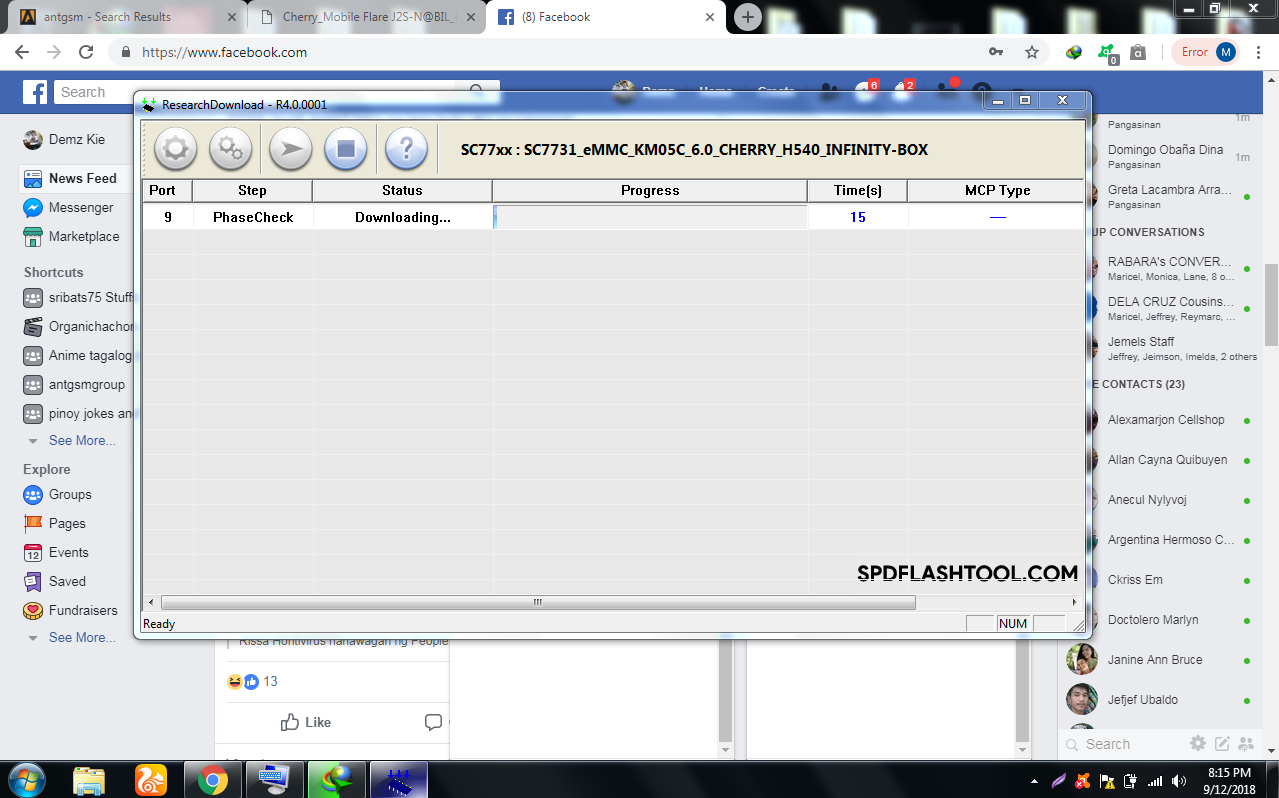
Task: Open chat with Janine Ann Bruce
Action: (1160, 660)
